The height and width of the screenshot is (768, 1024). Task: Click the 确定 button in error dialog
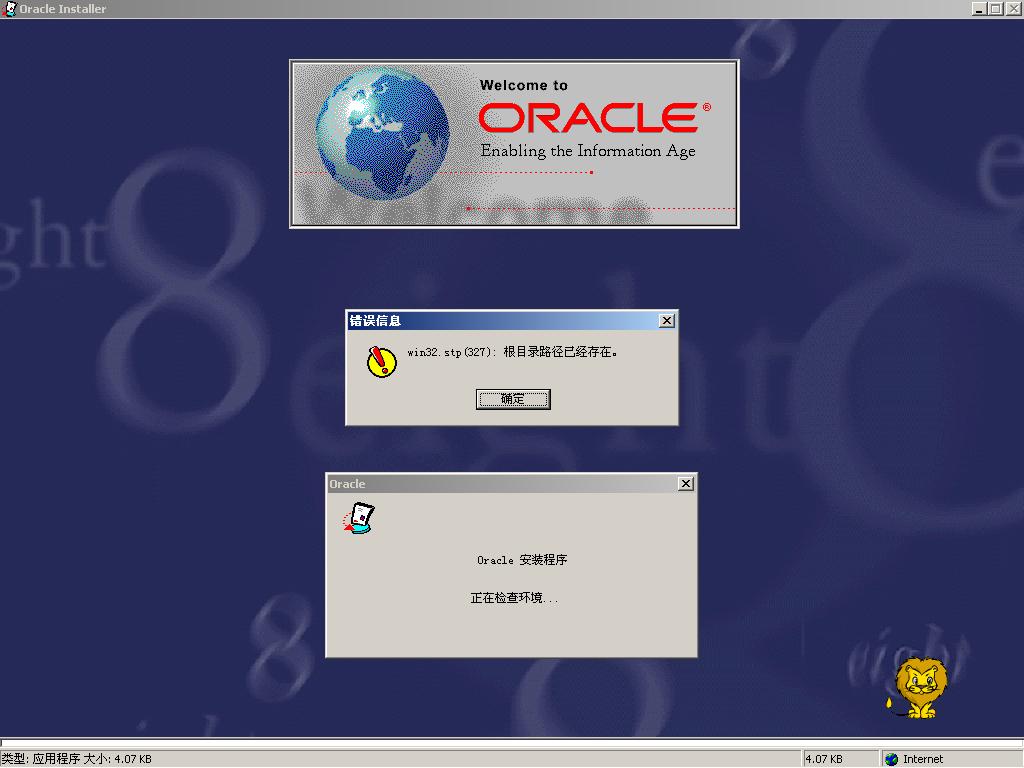click(513, 399)
